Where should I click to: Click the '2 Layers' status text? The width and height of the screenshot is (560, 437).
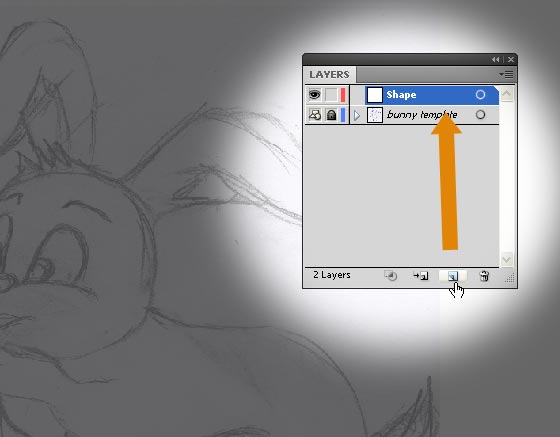(332, 275)
